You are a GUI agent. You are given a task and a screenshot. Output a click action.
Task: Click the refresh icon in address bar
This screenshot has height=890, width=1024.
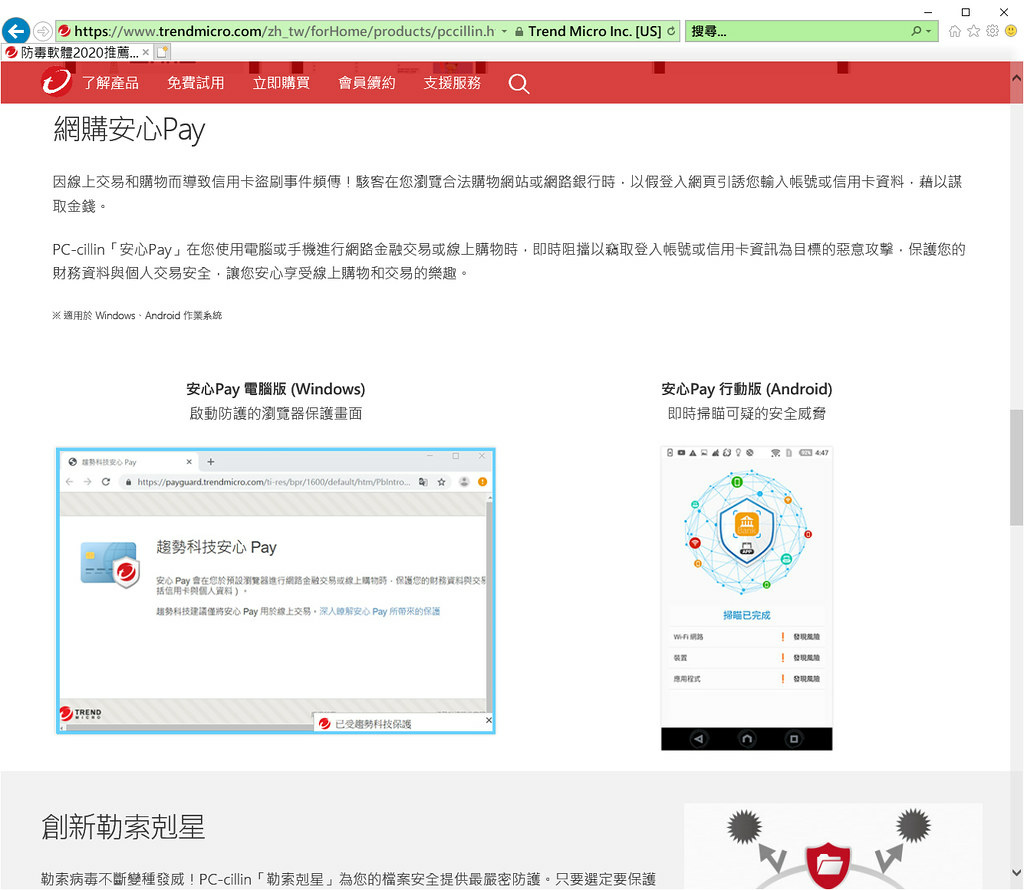click(x=671, y=31)
